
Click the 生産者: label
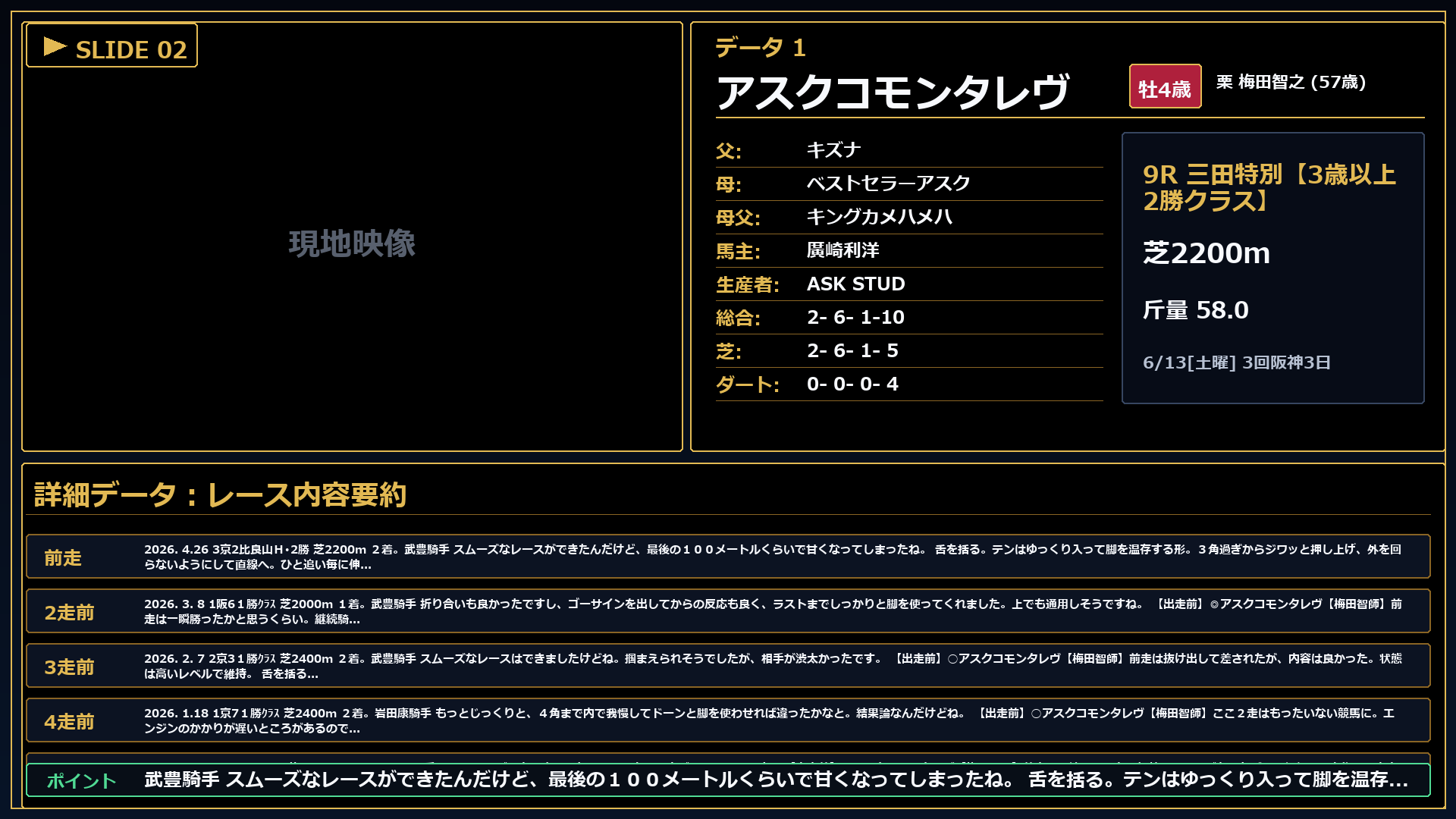click(748, 284)
